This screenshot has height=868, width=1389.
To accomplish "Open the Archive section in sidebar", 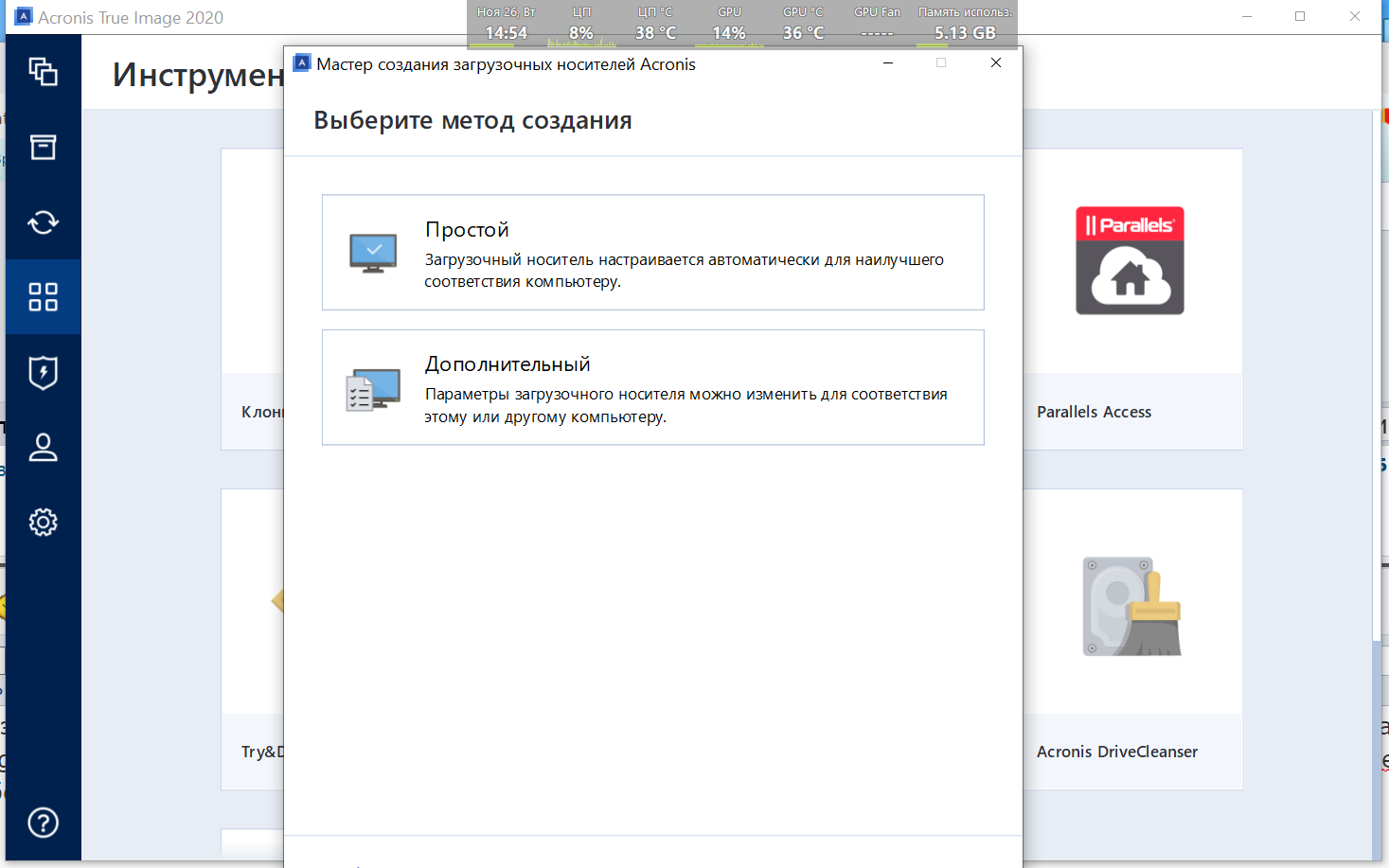I will point(43,147).
